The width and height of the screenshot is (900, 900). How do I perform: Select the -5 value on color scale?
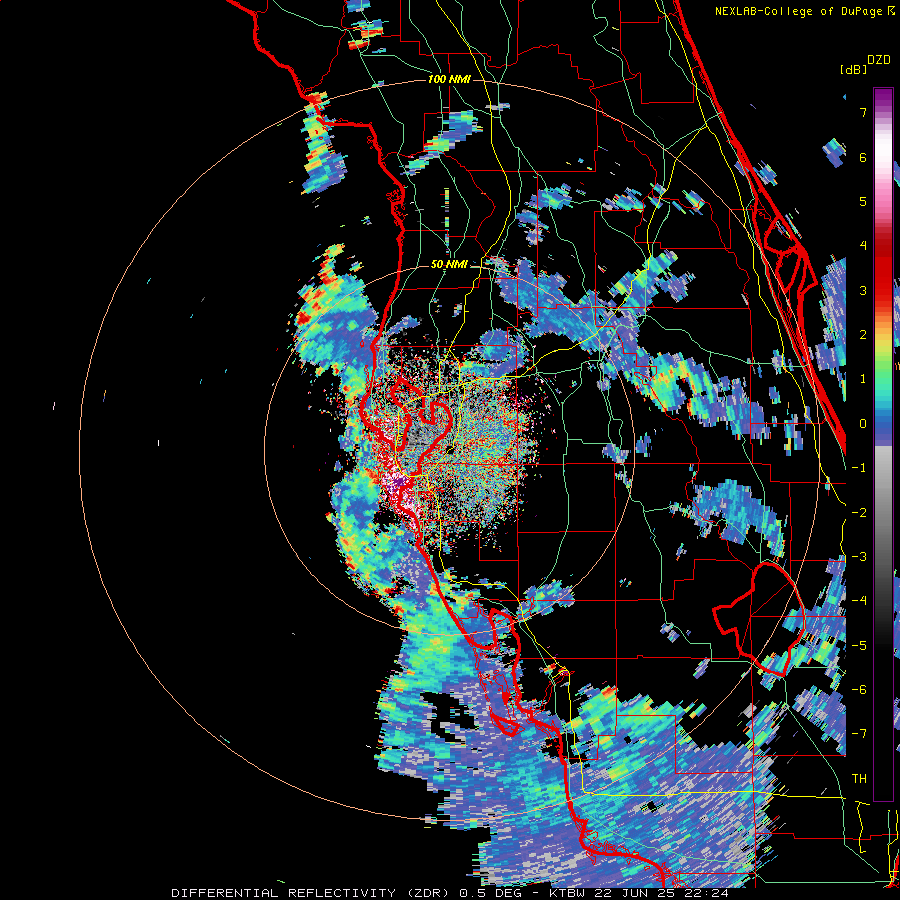tap(859, 646)
